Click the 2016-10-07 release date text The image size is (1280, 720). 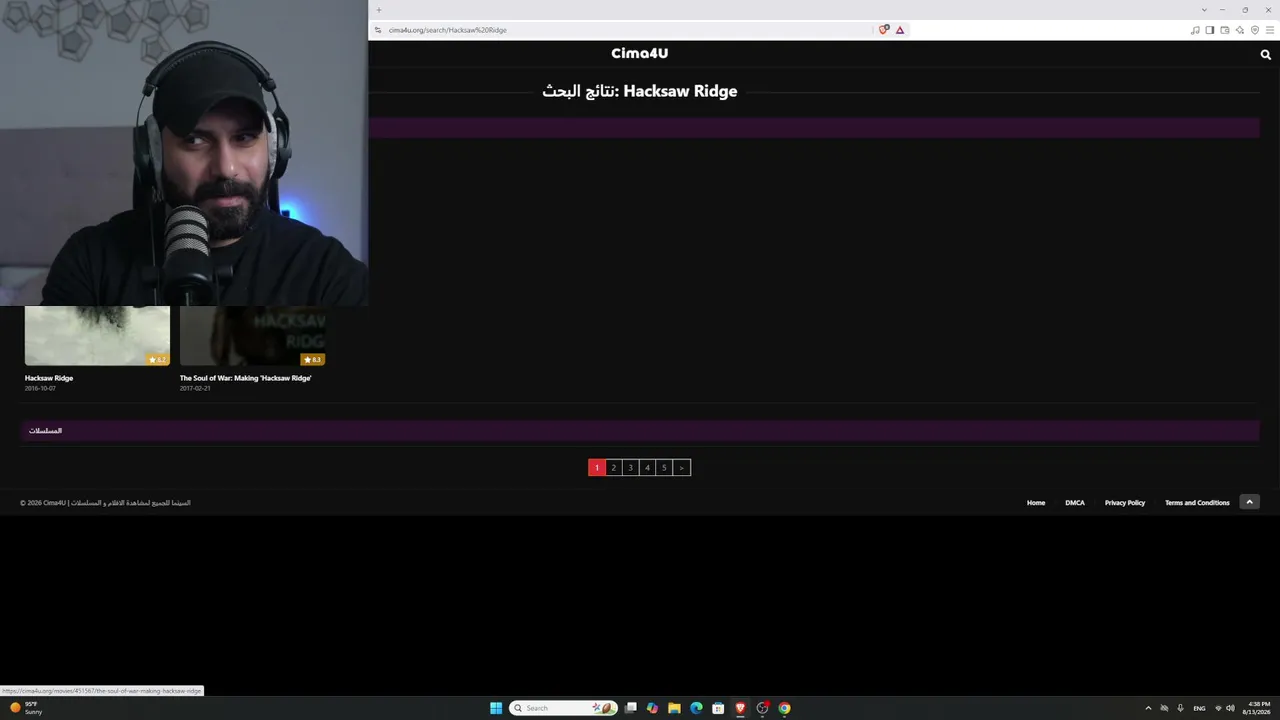(x=40, y=388)
